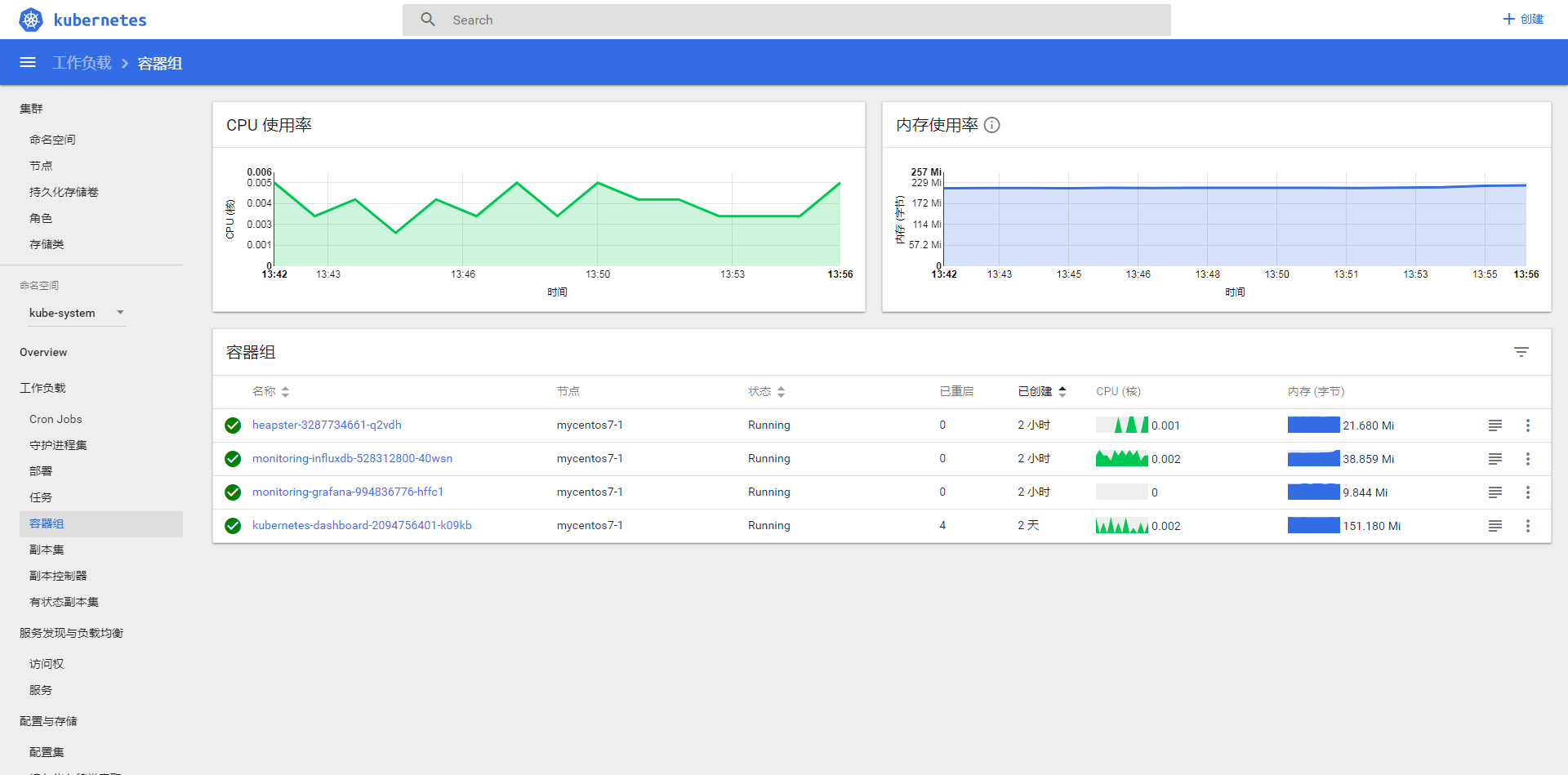Sort pods by 已创建 column

point(1042,392)
